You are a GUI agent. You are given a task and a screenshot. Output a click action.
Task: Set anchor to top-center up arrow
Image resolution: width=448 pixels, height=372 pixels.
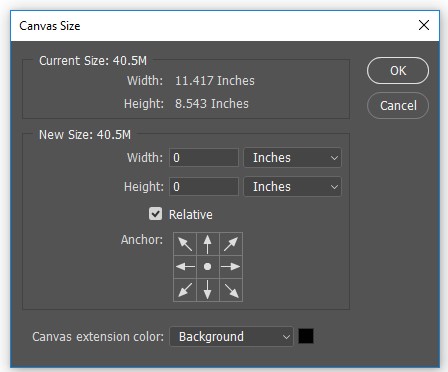pyautogui.click(x=208, y=244)
